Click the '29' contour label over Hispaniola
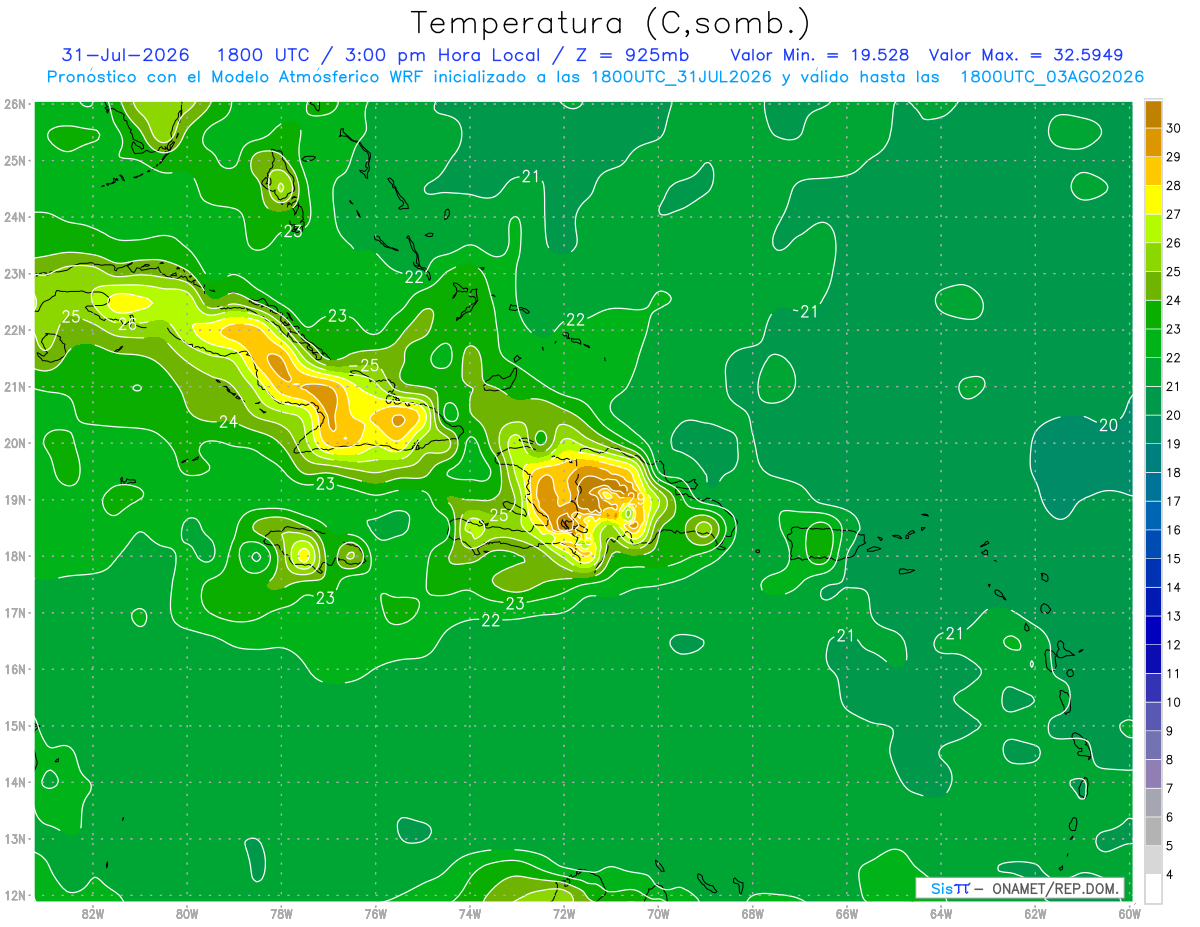Viewport: 1200px width, 927px height. click(634, 498)
